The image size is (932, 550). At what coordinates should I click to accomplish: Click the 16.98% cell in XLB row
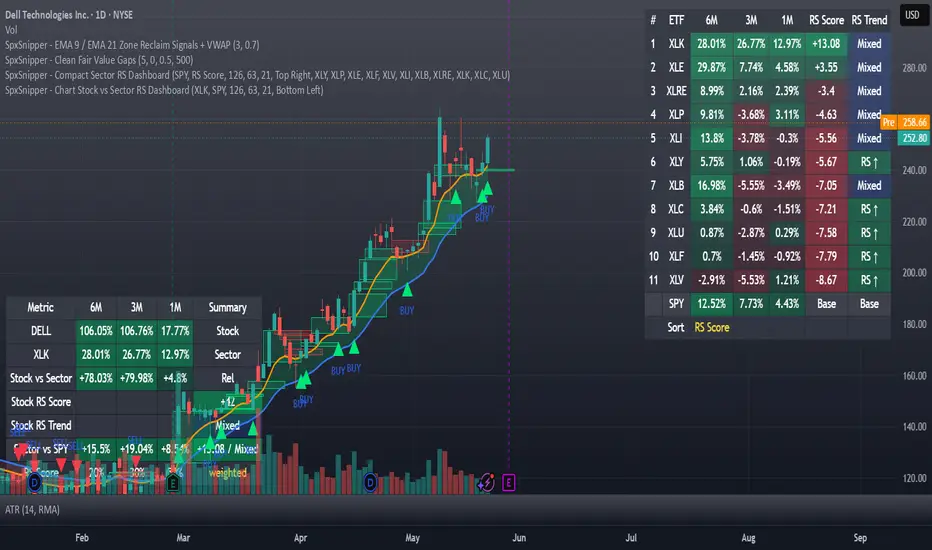pyautogui.click(x=711, y=186)
